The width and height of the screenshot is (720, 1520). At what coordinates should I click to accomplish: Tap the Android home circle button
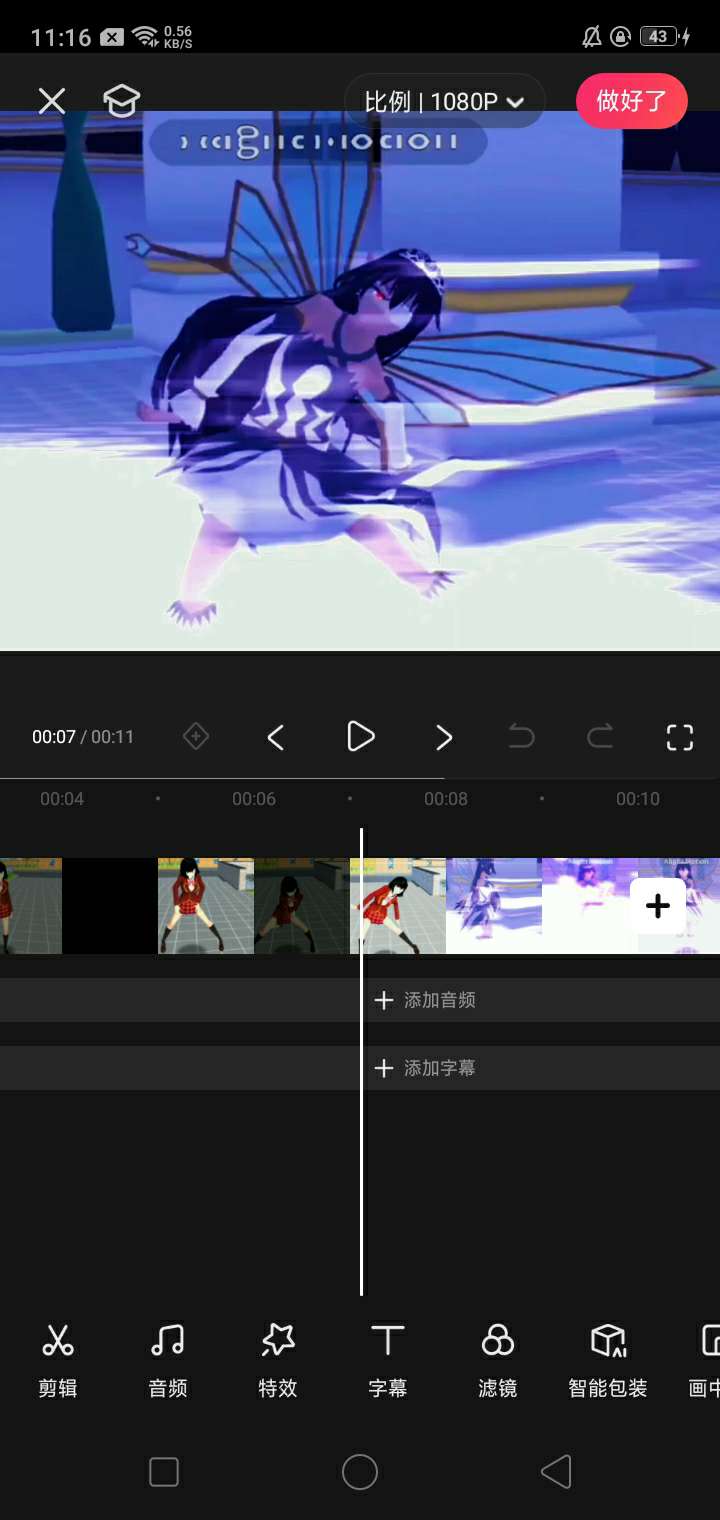[x=360, y=1472]
